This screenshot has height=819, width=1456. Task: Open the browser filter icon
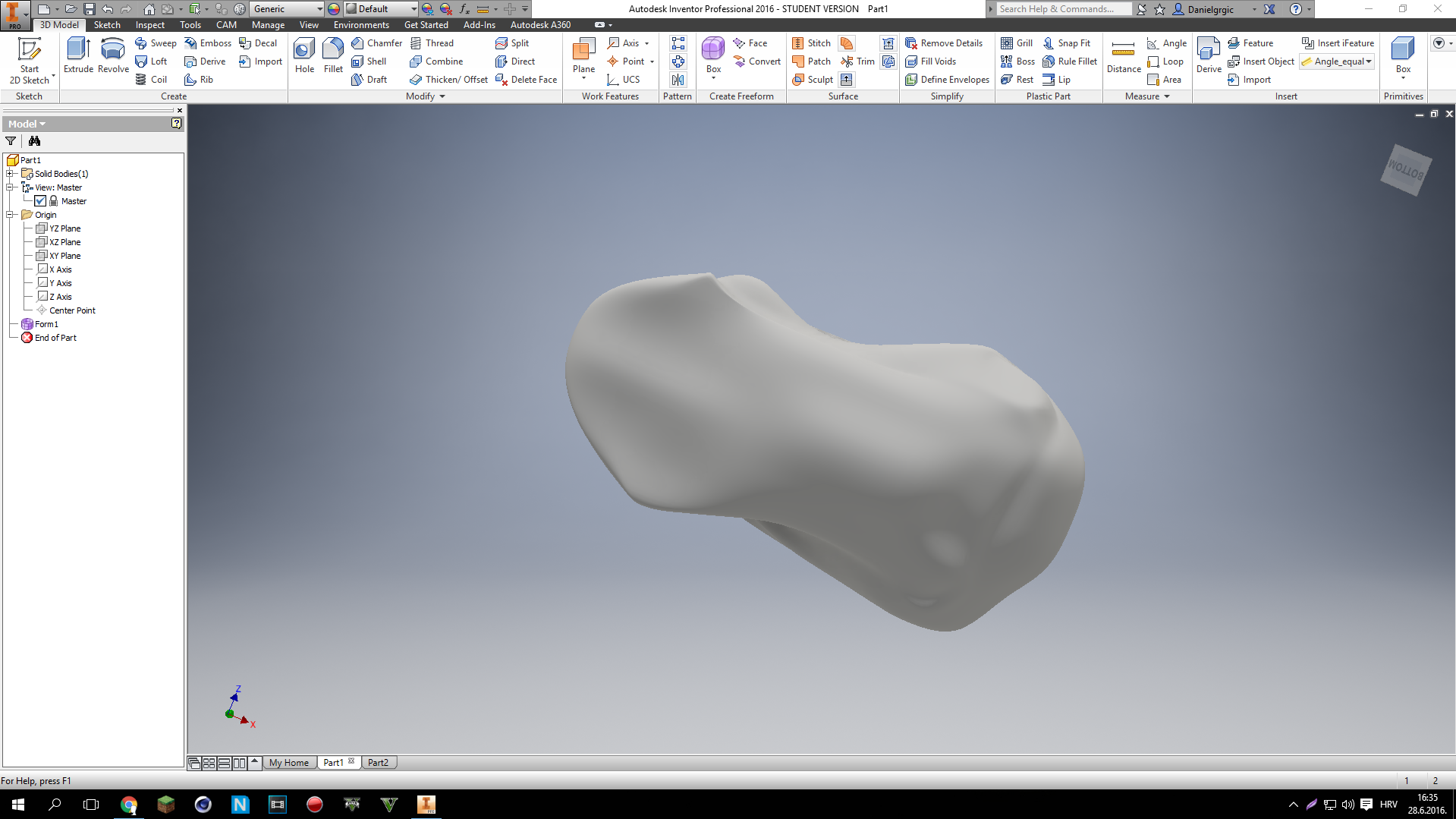[11, 141]
